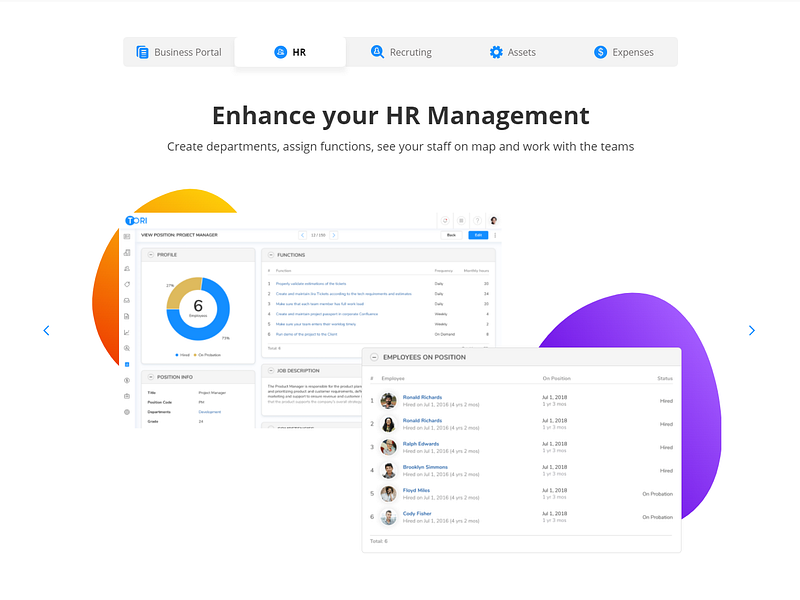
Task: Collapse the PROFILE panel
Action: [x=151, y=254]
